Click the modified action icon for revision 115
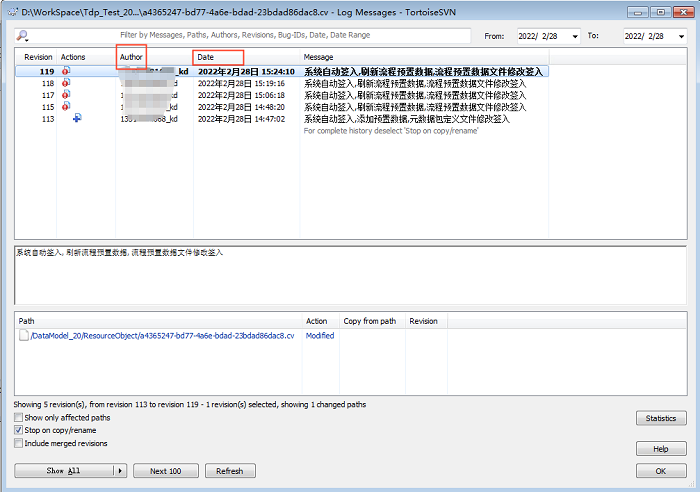This screenshot has width=700, height=492. click(x=66, y=107)
